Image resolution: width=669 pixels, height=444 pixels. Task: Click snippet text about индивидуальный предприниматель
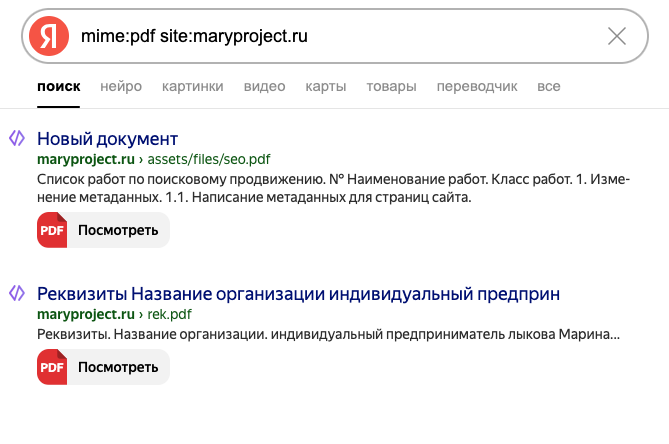pos(328,334)
